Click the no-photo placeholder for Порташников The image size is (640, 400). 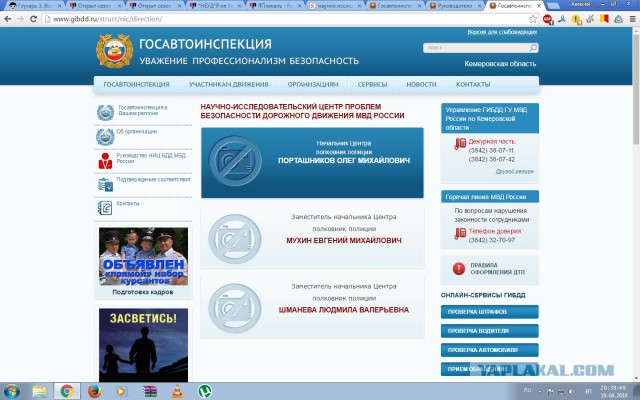point(235,161)
